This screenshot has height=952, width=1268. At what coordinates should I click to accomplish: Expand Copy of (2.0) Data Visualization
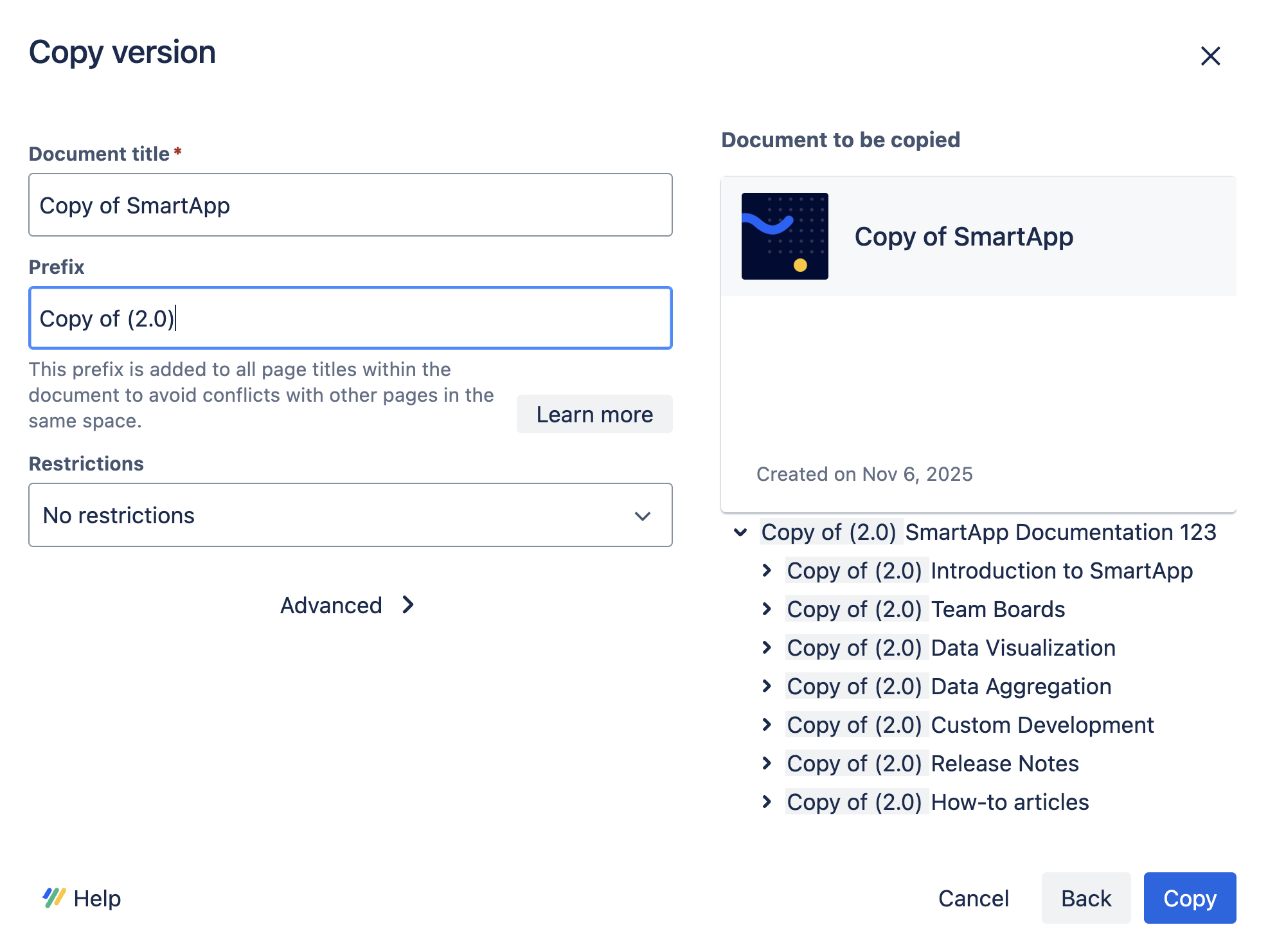(767, 648)
